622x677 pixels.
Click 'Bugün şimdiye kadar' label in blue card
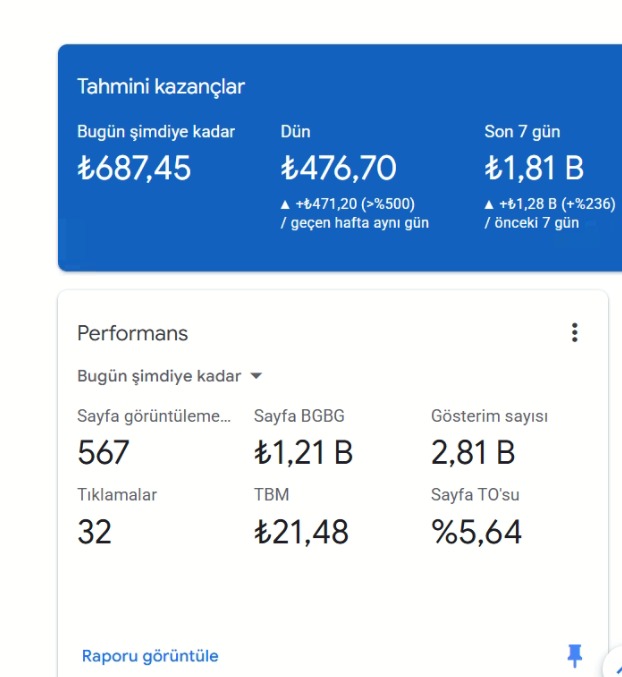tap(156, 132)
